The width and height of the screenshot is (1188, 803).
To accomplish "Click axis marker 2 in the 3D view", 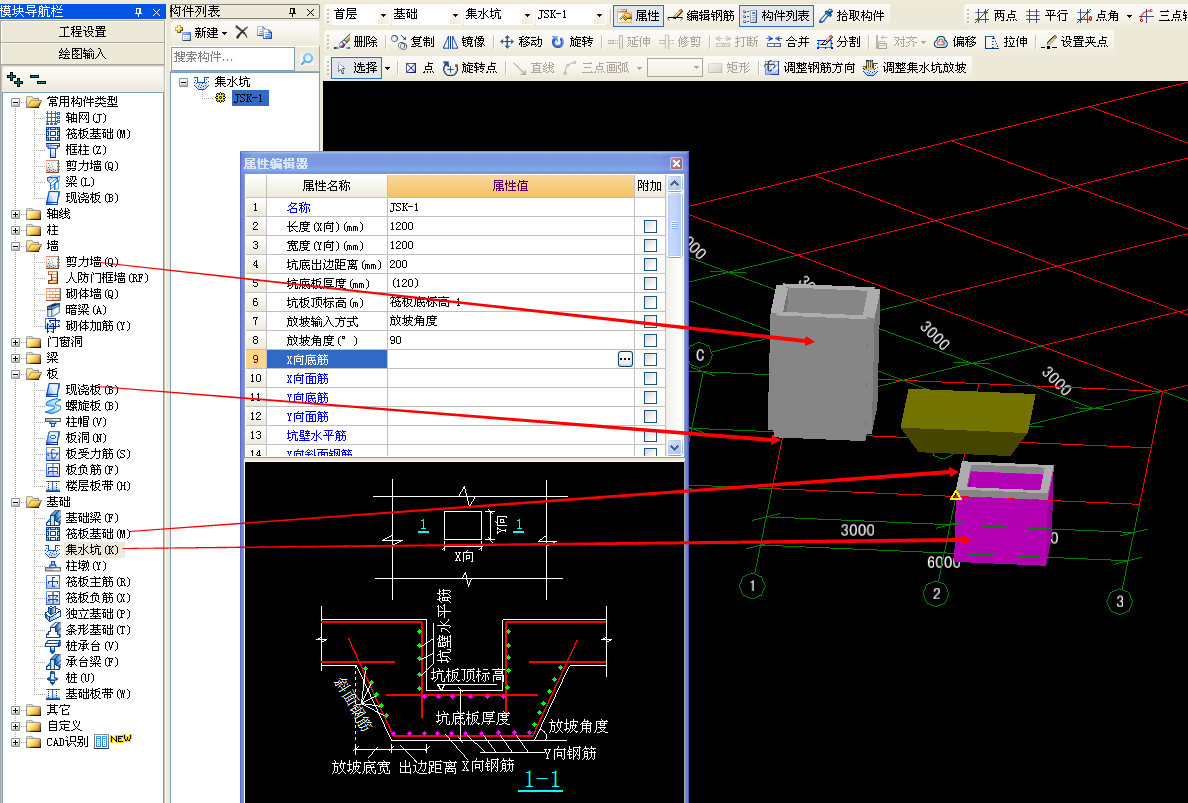I will [936, 593].
